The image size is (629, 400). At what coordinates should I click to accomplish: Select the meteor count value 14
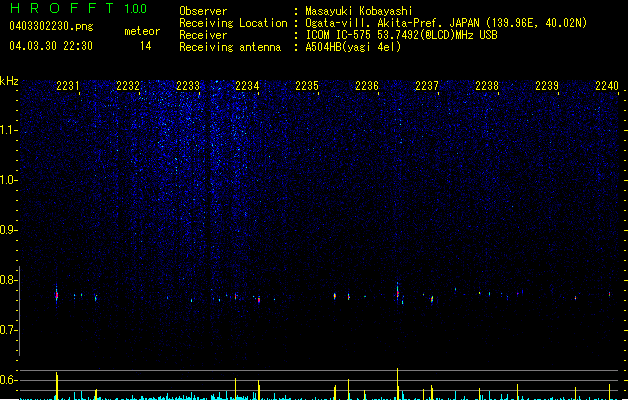tap(146, 46)
